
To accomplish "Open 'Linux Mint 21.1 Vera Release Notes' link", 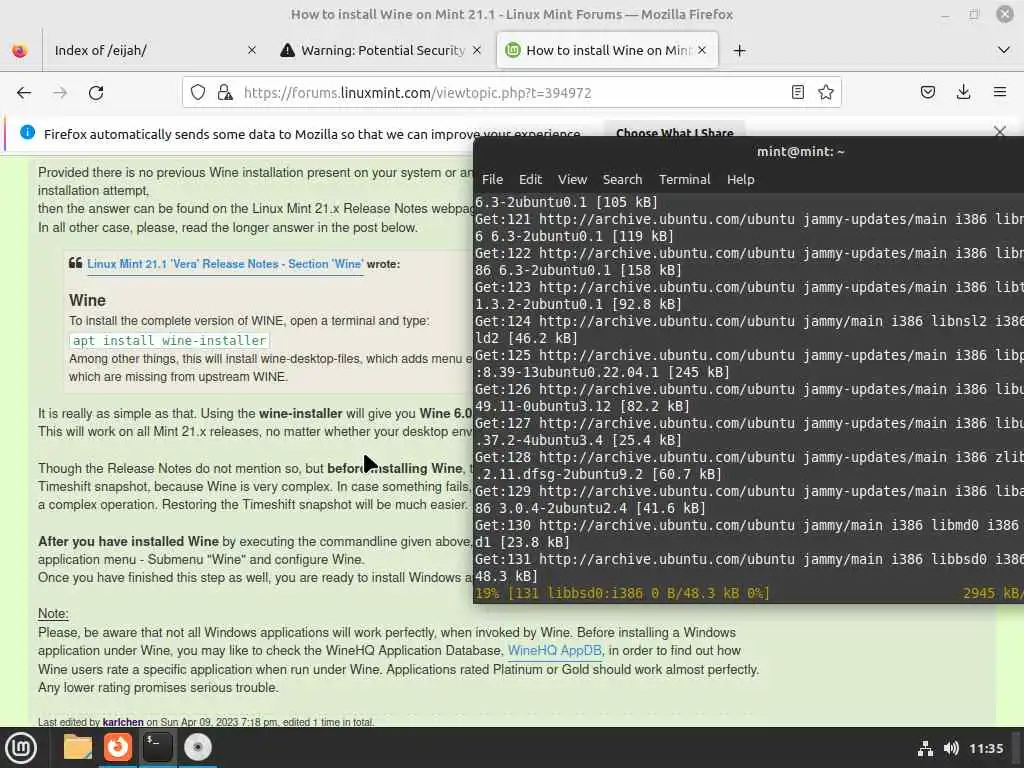I will (225, 264).
